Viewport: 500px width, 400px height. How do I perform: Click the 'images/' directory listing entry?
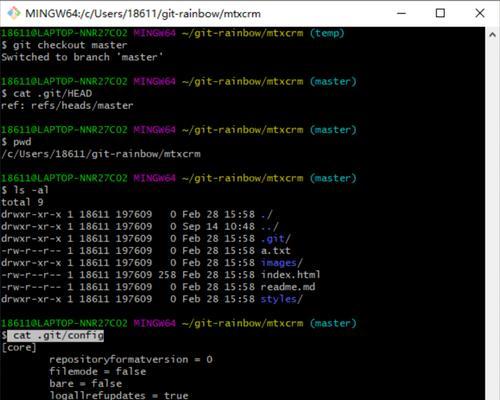point(152,263)
